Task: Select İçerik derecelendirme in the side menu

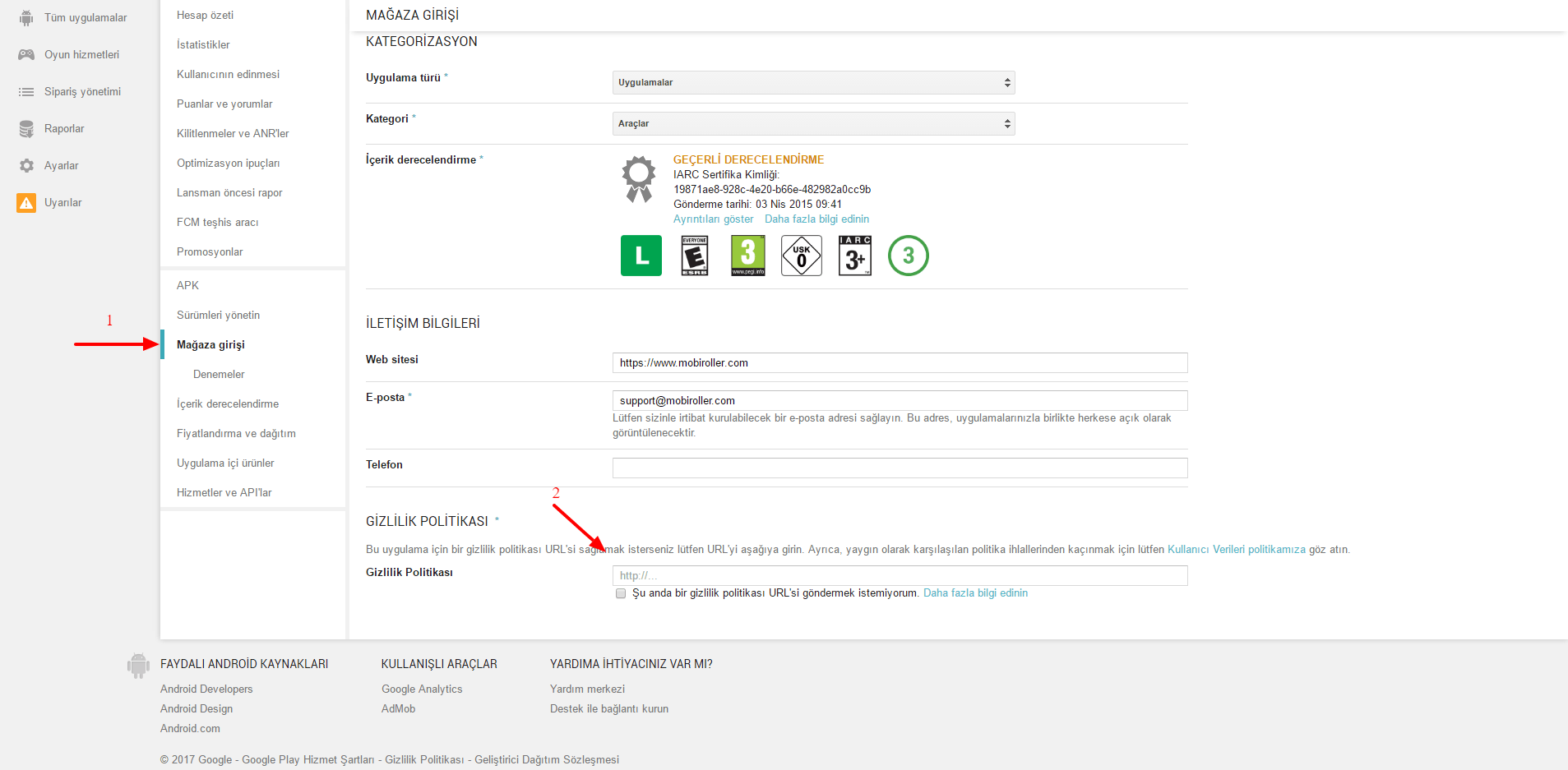Action: coord(228,404)
